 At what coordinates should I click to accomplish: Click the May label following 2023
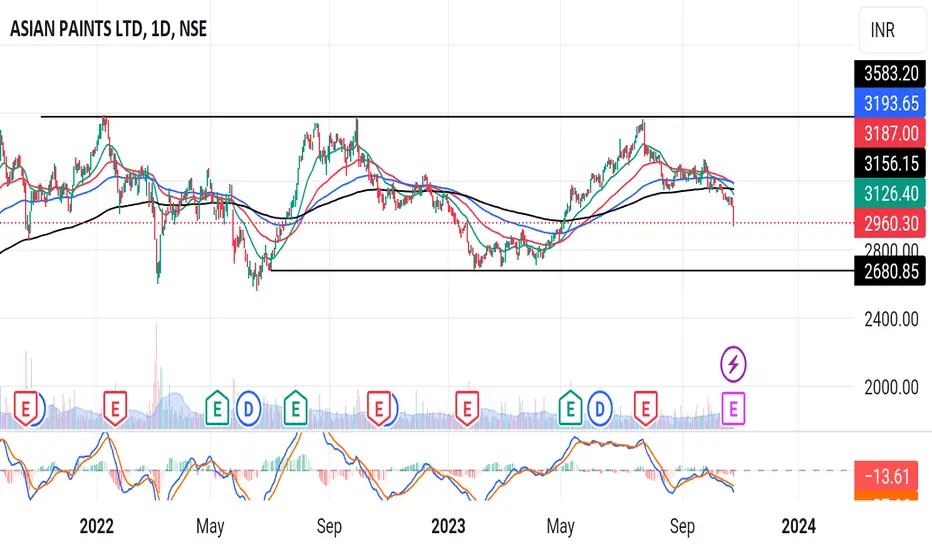coord(561,527)
